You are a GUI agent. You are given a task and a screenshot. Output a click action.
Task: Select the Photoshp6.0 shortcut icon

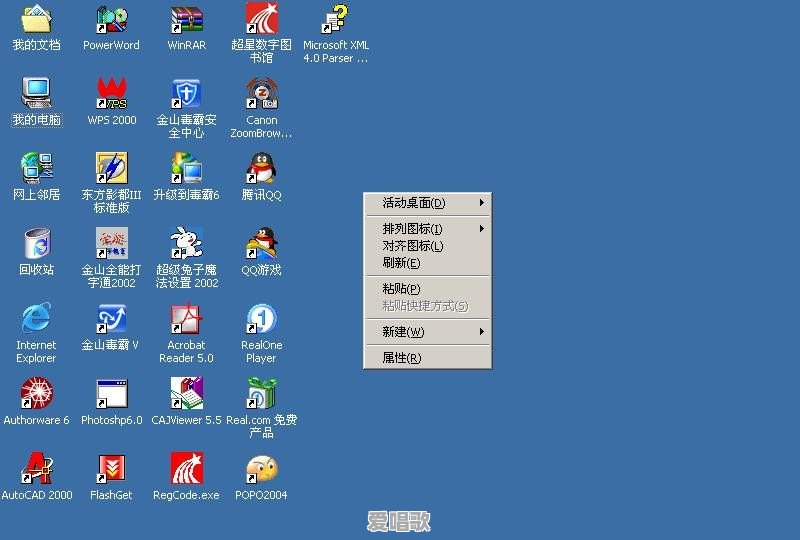[112, 394]
